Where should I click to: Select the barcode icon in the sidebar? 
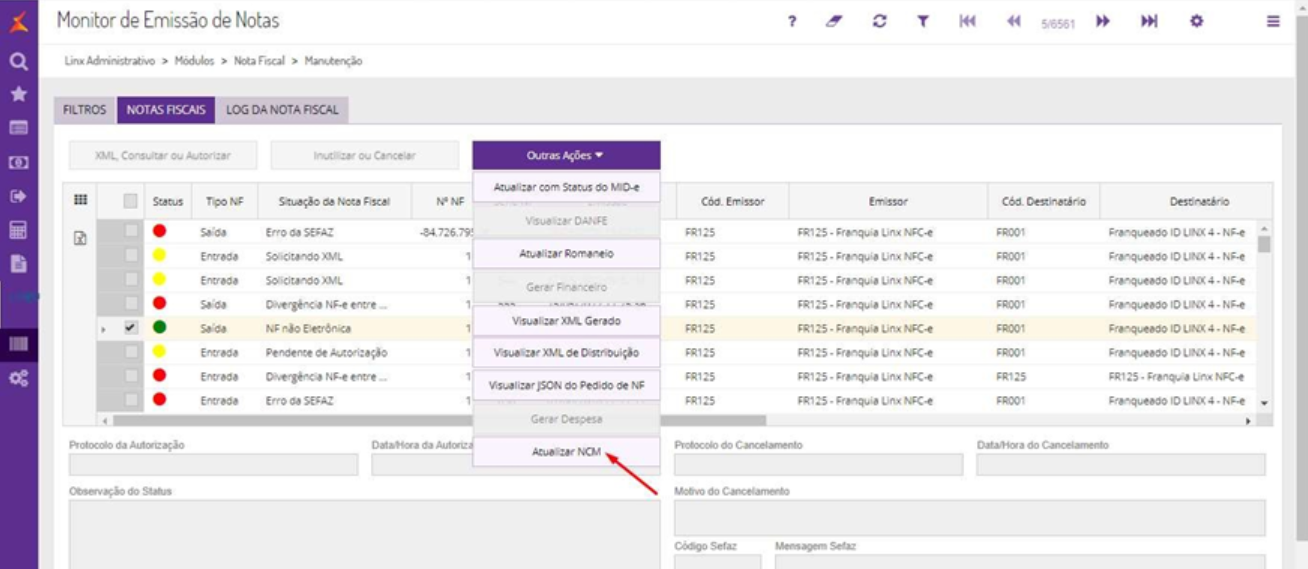(18, 345)
